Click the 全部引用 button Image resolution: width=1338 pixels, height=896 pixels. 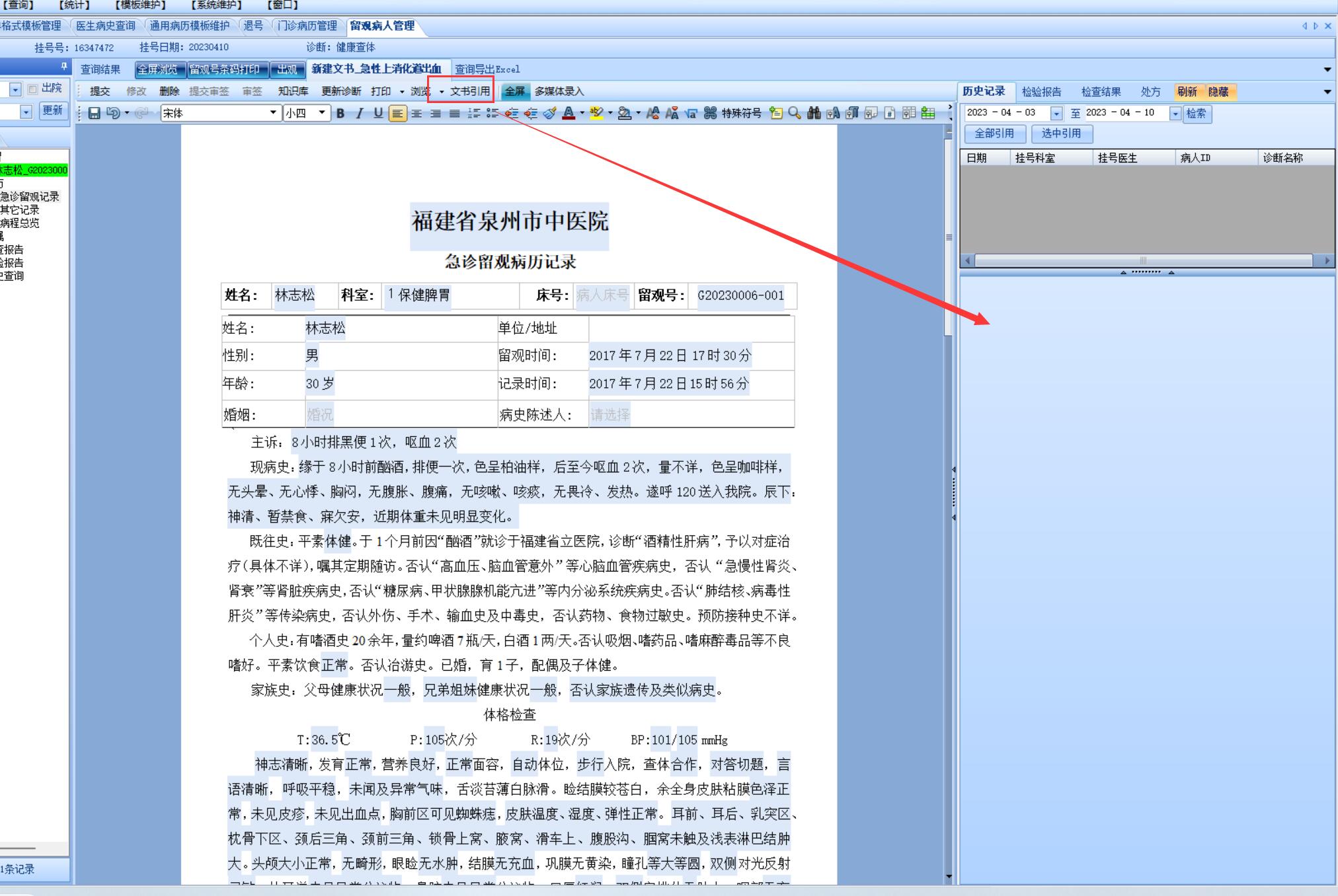coord(994,133)
